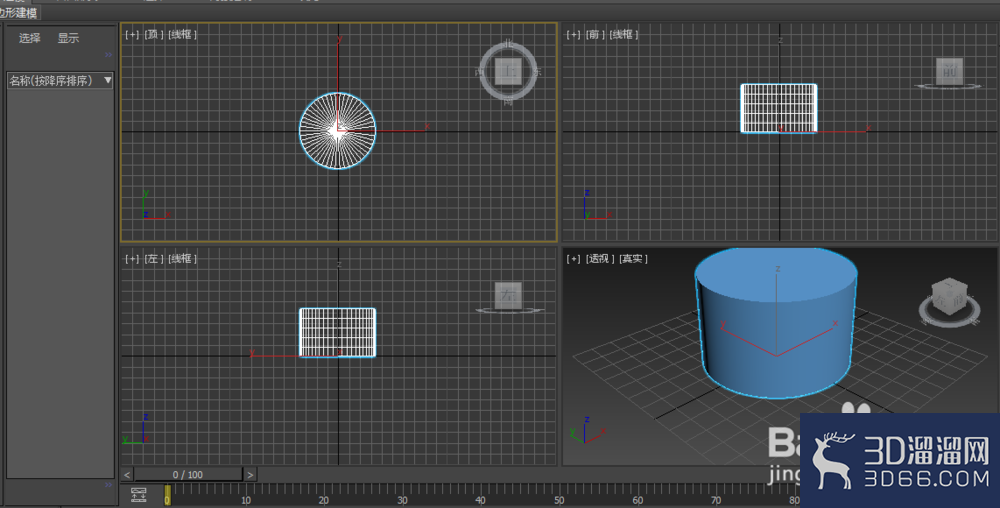Click the ViewCube in the 透视 viewport
Screen dimensions: 1000x508
pos(950,297)
